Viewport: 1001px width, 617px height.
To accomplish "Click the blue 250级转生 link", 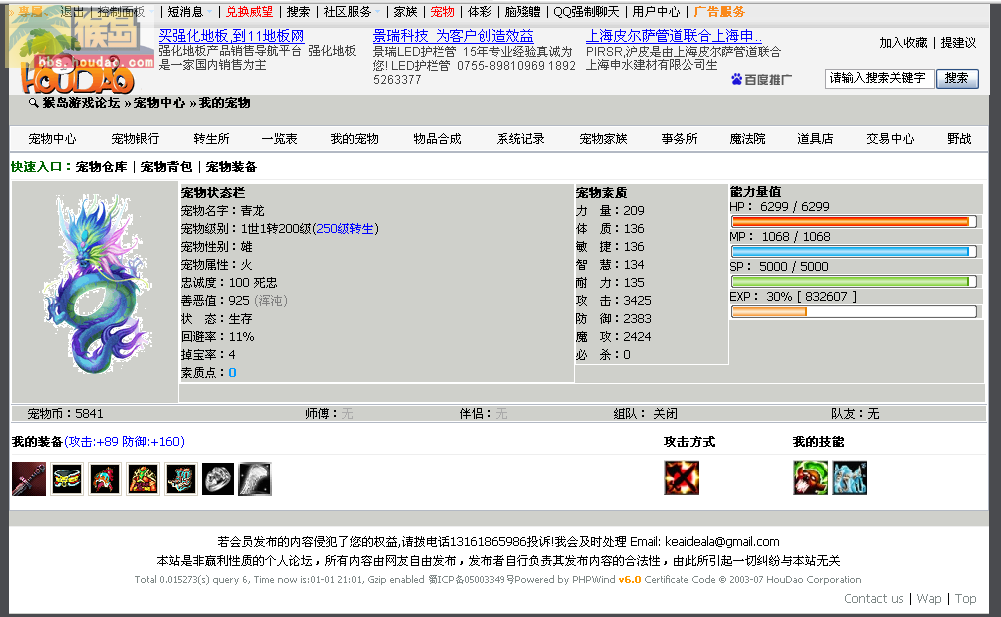I will (345, 229).
